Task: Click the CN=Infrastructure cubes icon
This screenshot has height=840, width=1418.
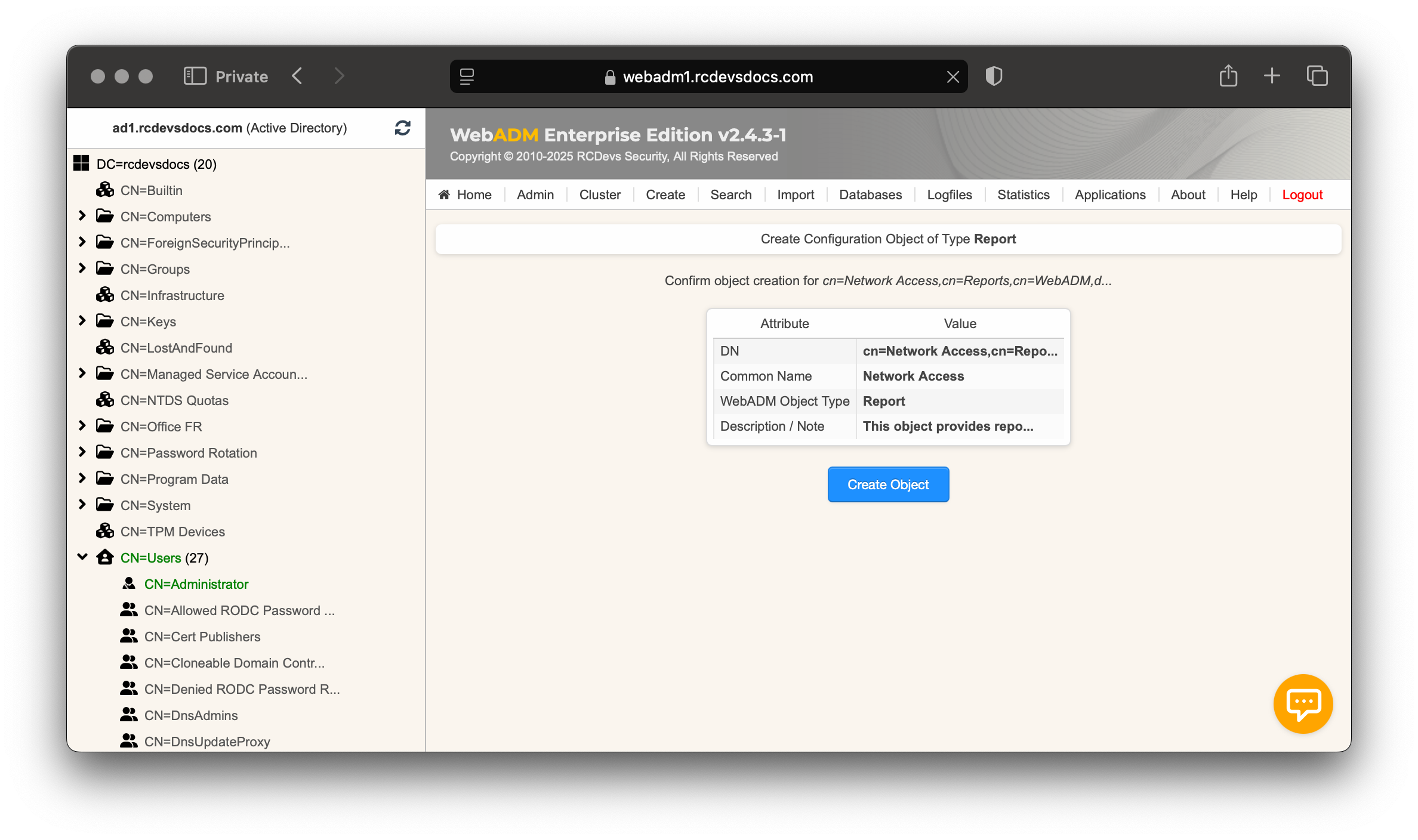Action: (105, 295)
